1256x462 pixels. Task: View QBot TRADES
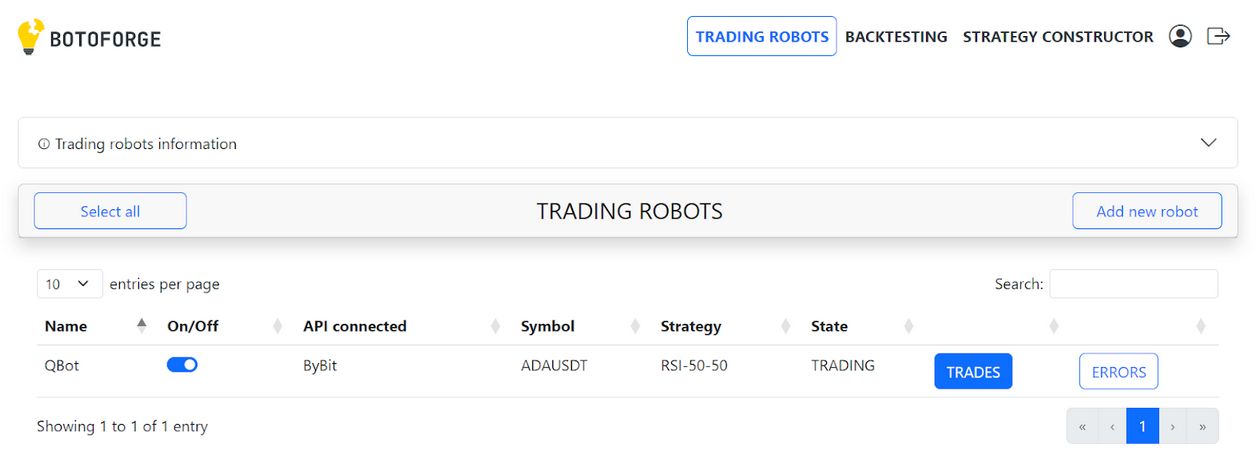click(973, 371)
